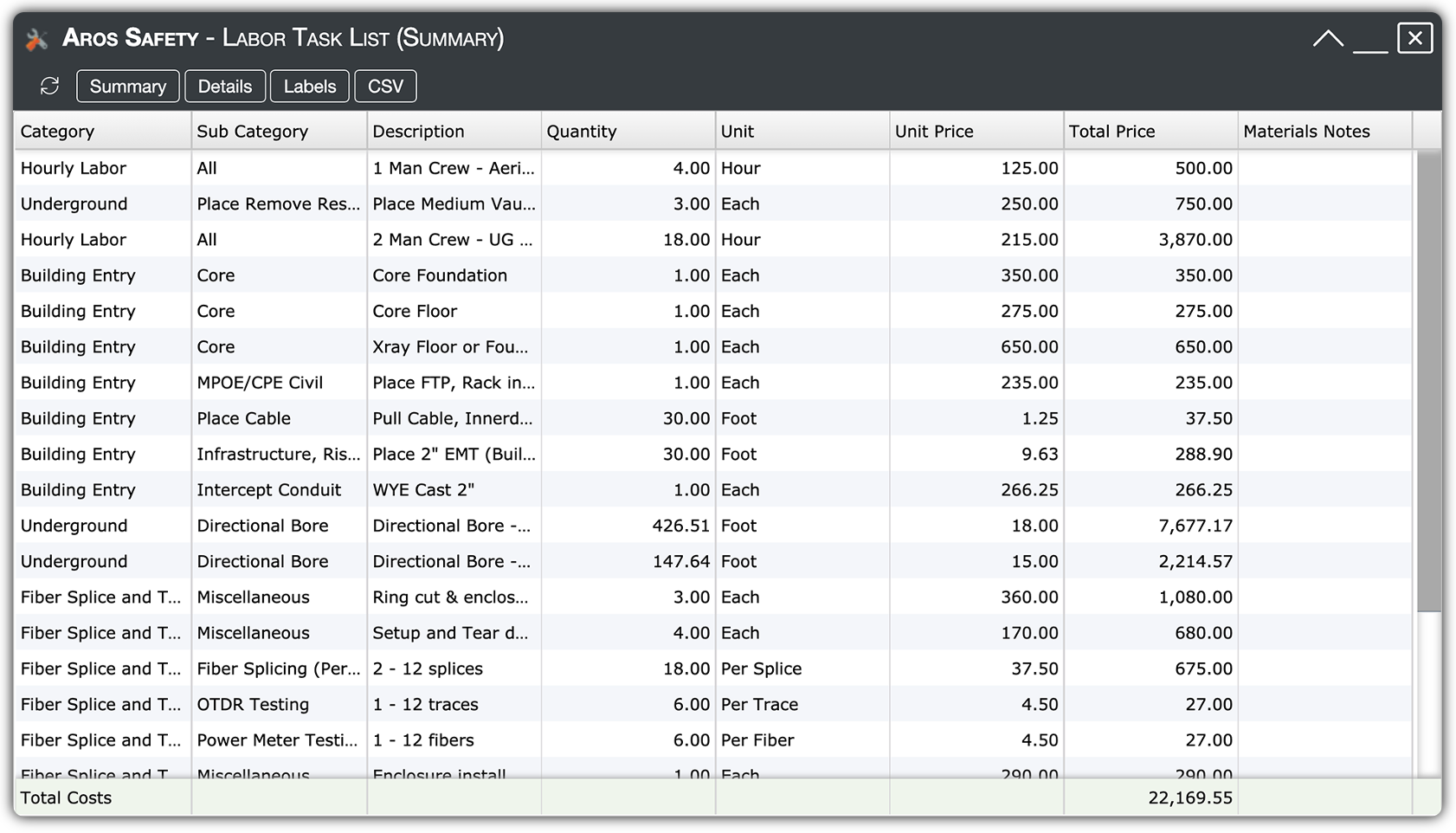1456x833 pixels.
Task: Collapse the window with the up chevron
Action: point(1328,39)
